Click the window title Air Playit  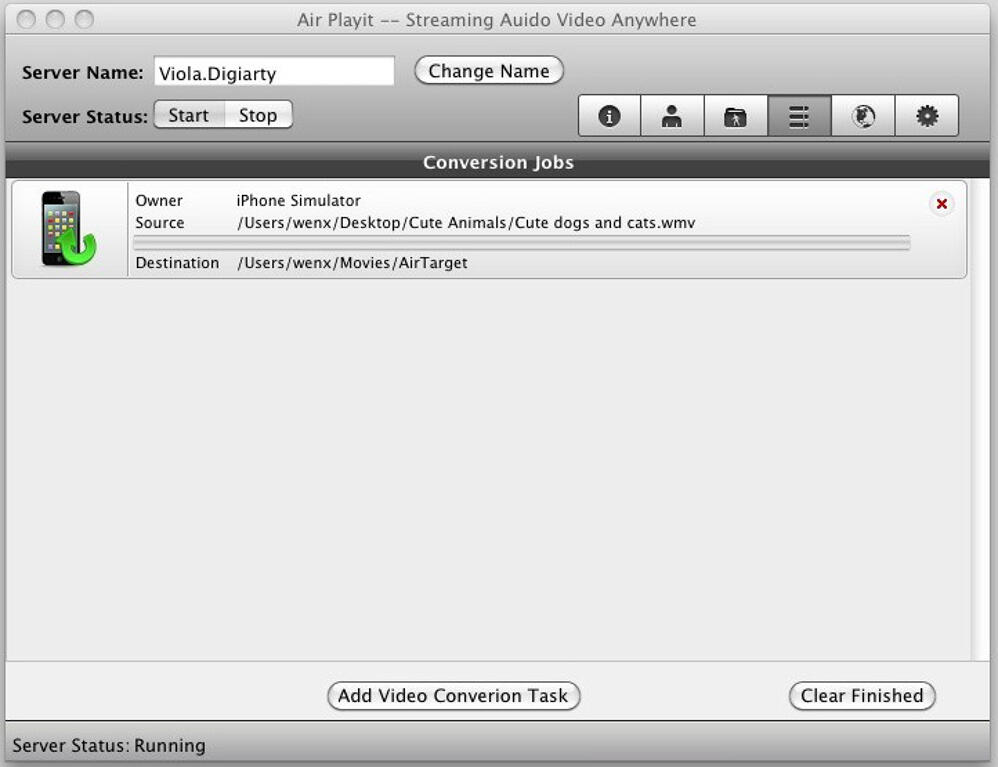(x=496, y=20)
